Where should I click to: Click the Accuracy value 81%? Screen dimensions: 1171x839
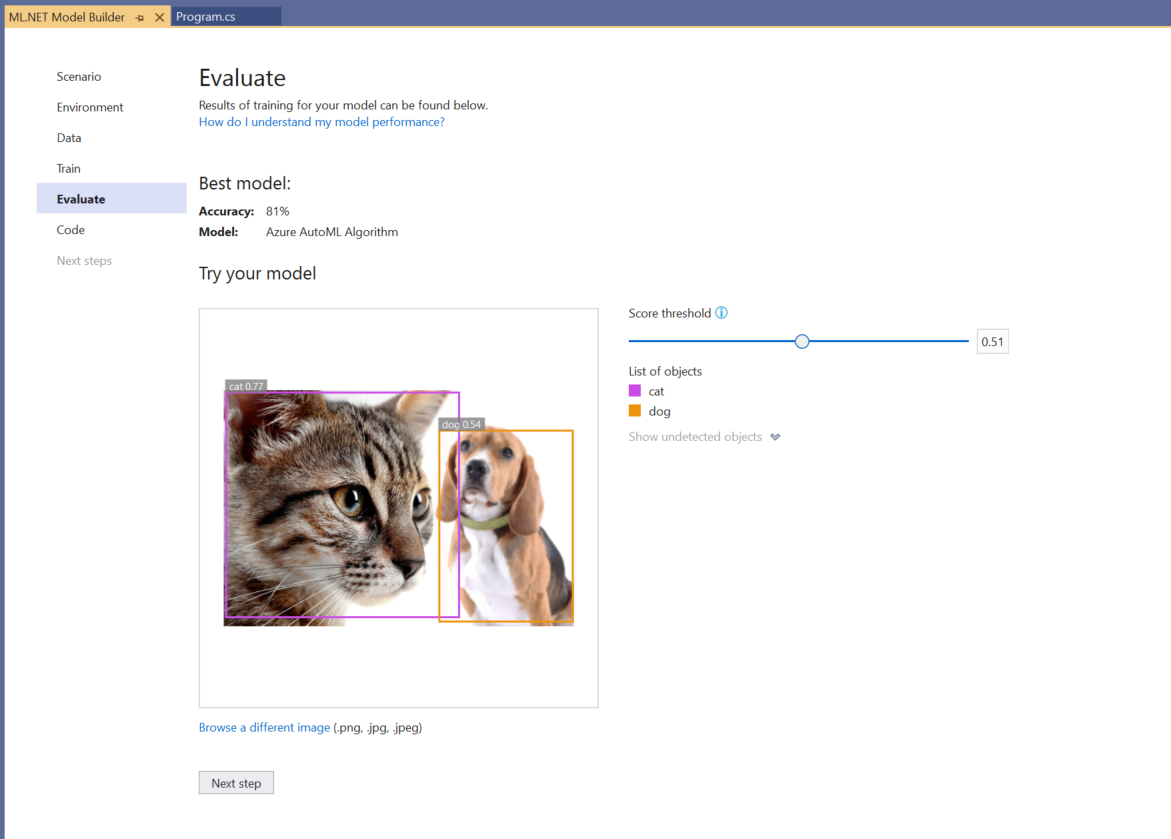click(277, 211)
